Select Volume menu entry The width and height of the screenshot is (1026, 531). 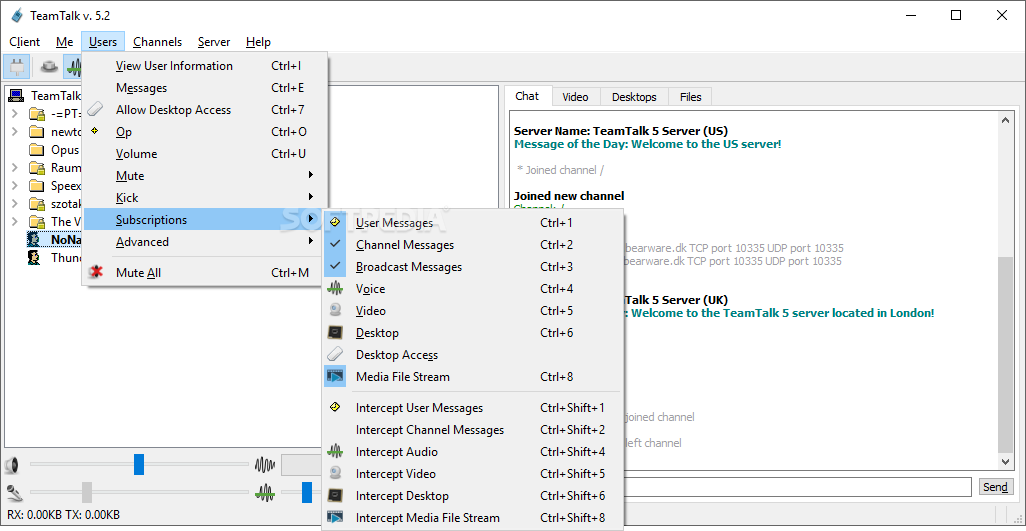pyautogui.click(x=205, y=154)
